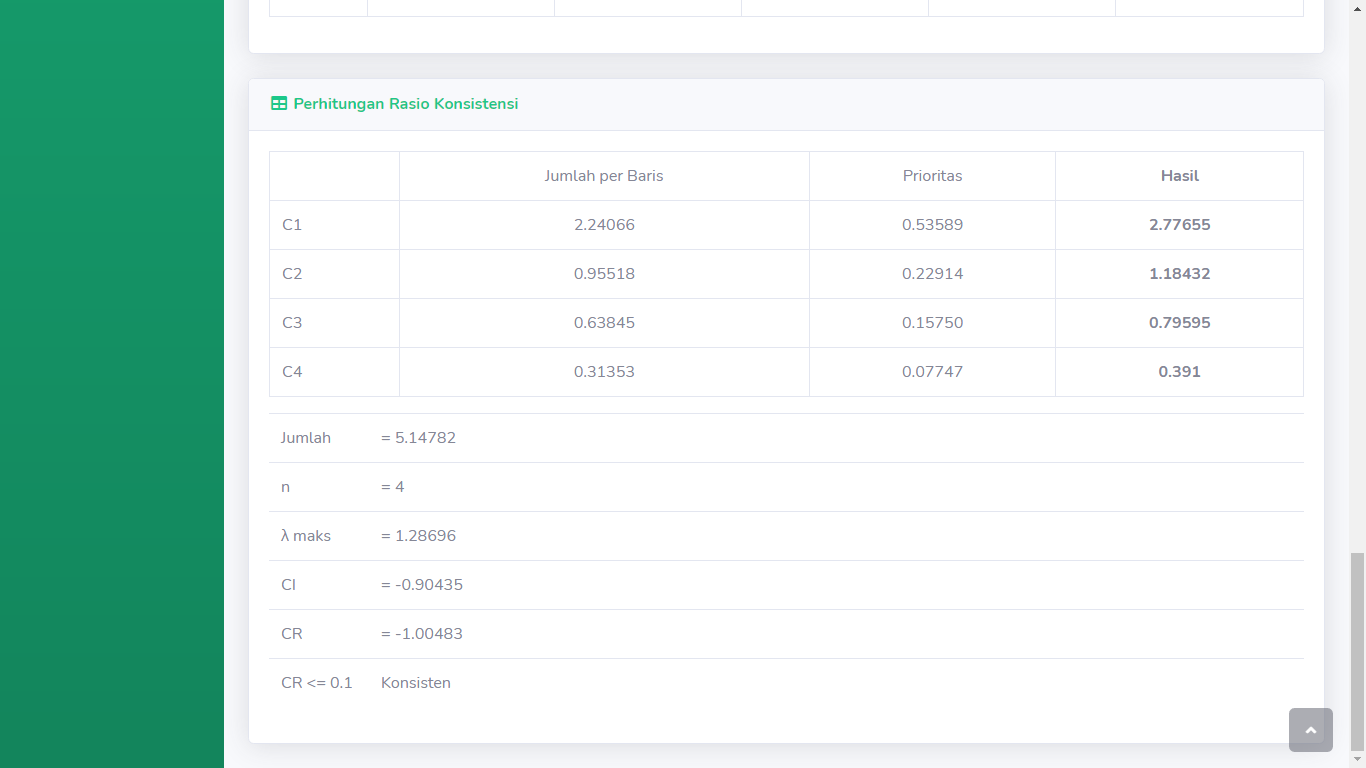This screenshot has height=768, width=1366.
Task: Click the value 2.24066 in C1 row
Action: coord(604,225)
